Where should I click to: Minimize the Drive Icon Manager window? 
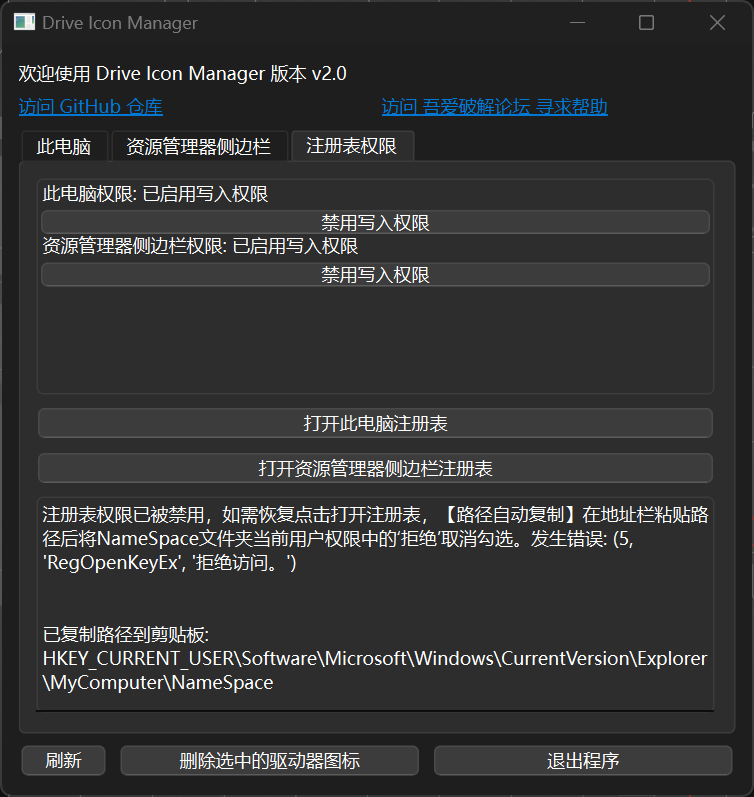tap(578, 23)
